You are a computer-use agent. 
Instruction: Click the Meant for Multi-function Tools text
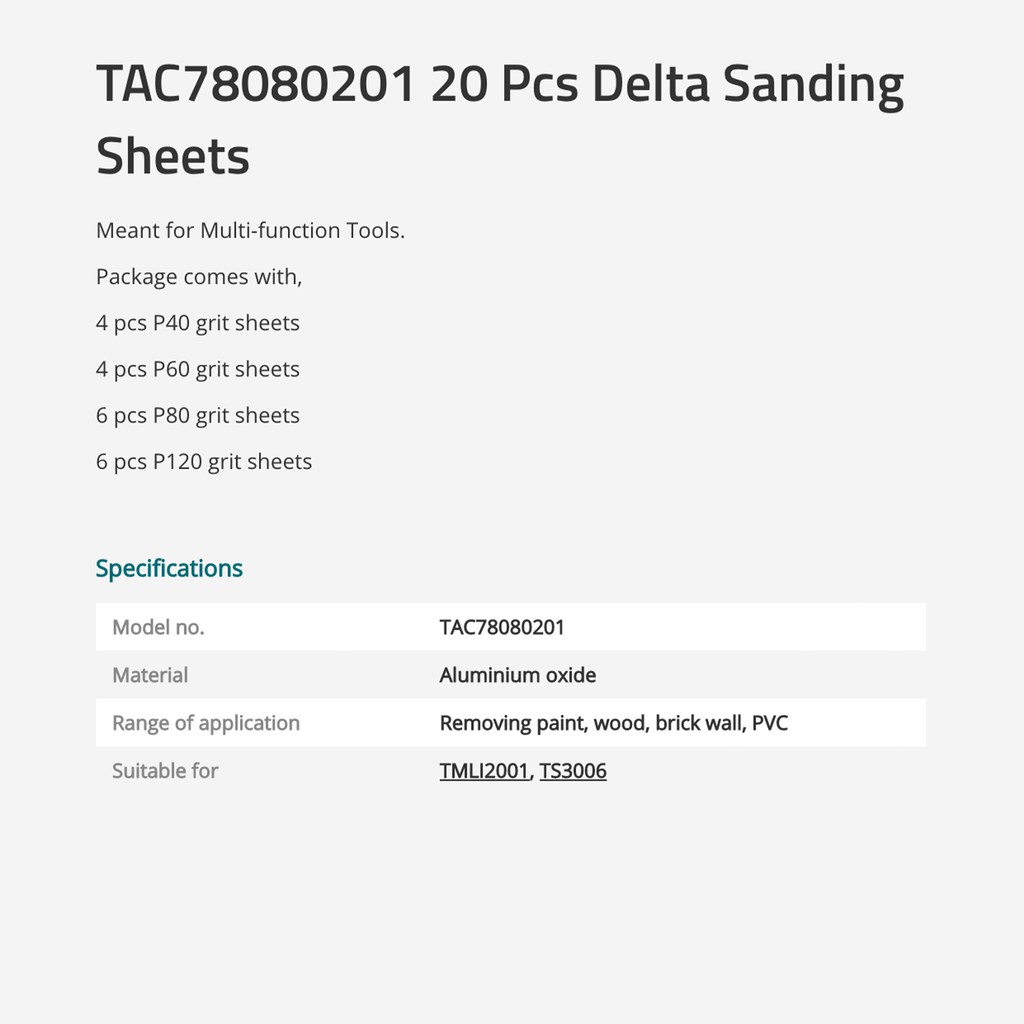tap(250, 230)
